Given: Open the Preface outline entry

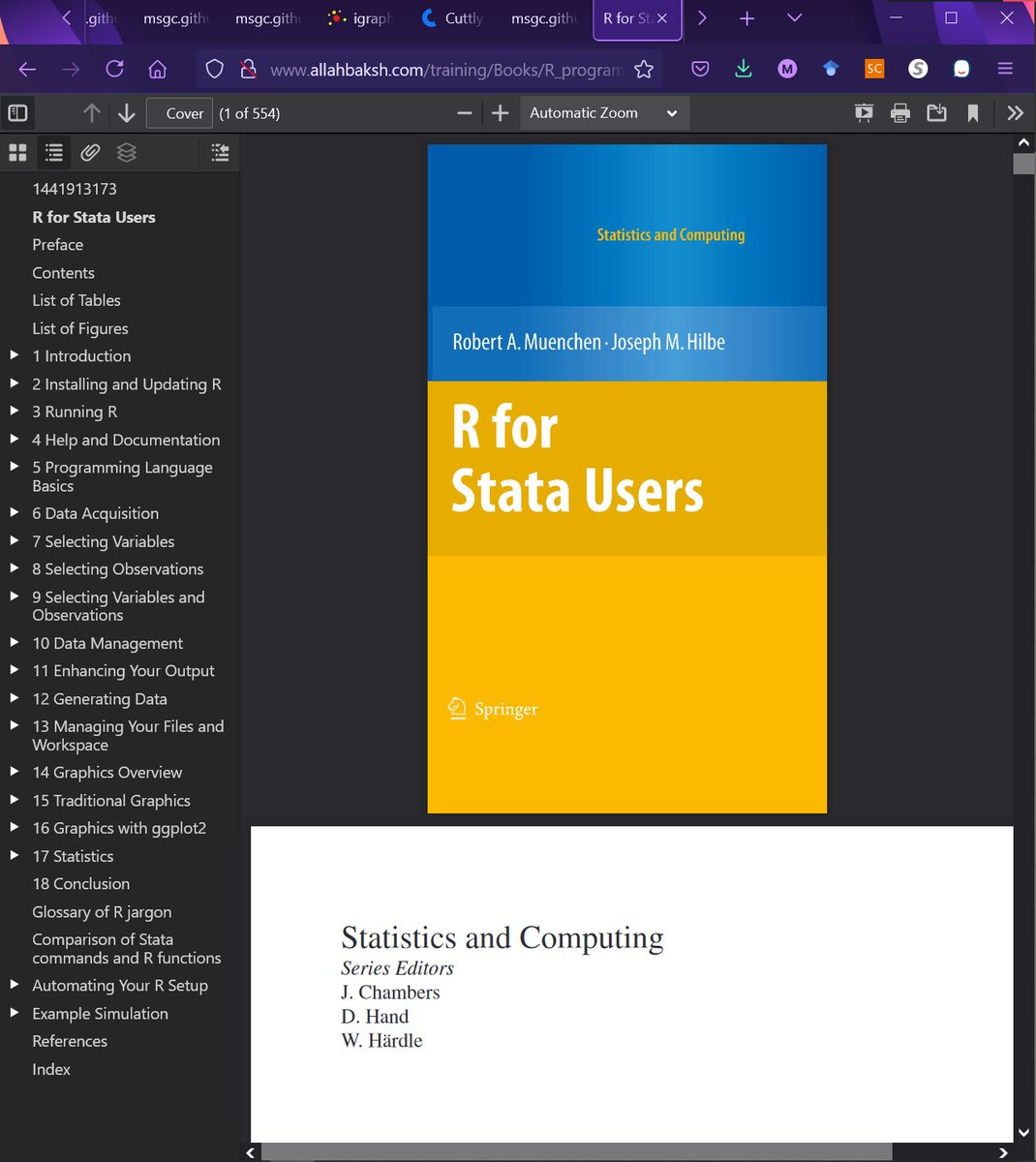Looking at the screenshot, I should pos(58,245).
